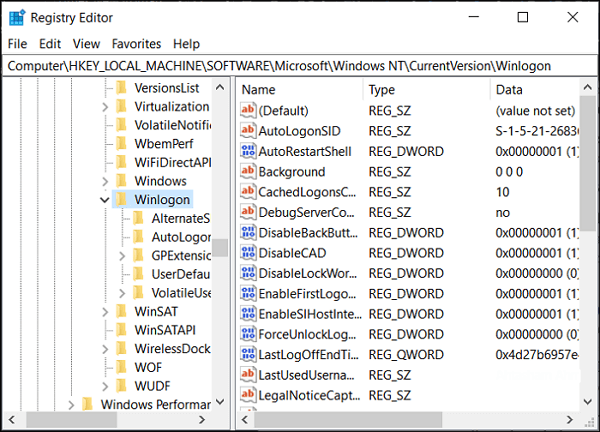The width and height of the screenshot is (600, 432).
Task: Click the values pane scroll down arrow
Action: pyautogui.click(x=587, y=402)
